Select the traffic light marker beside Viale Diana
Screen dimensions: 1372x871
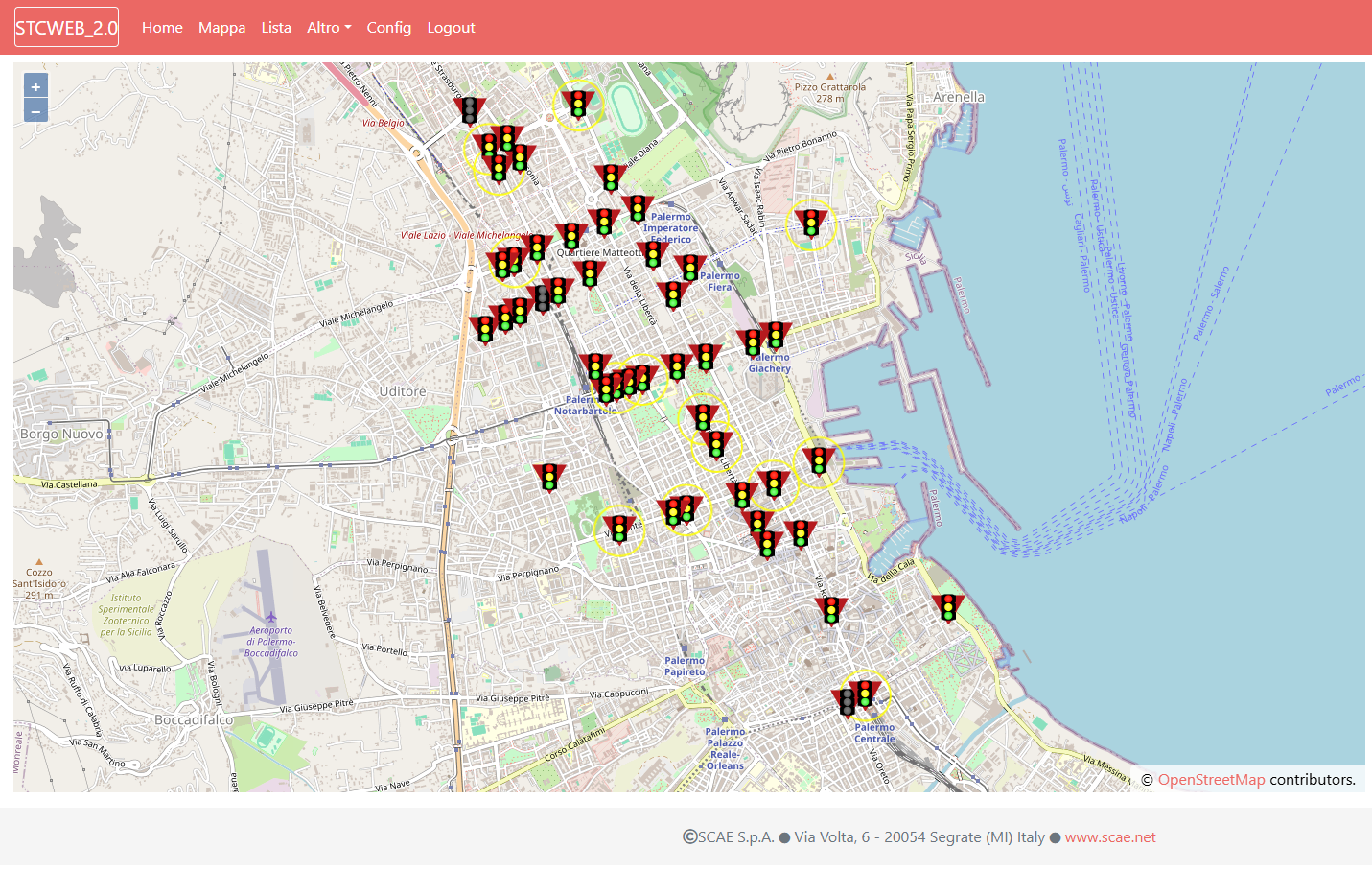(611, 177)
